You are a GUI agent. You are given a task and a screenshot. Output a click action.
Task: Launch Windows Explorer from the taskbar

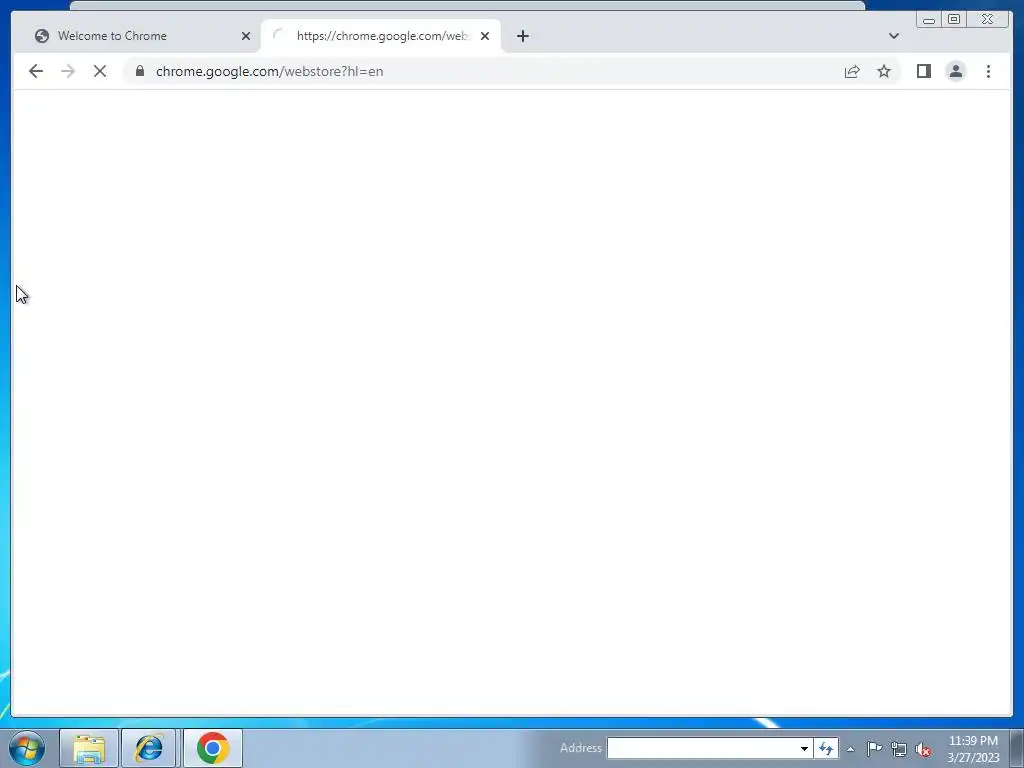click(x=89, y=748)
